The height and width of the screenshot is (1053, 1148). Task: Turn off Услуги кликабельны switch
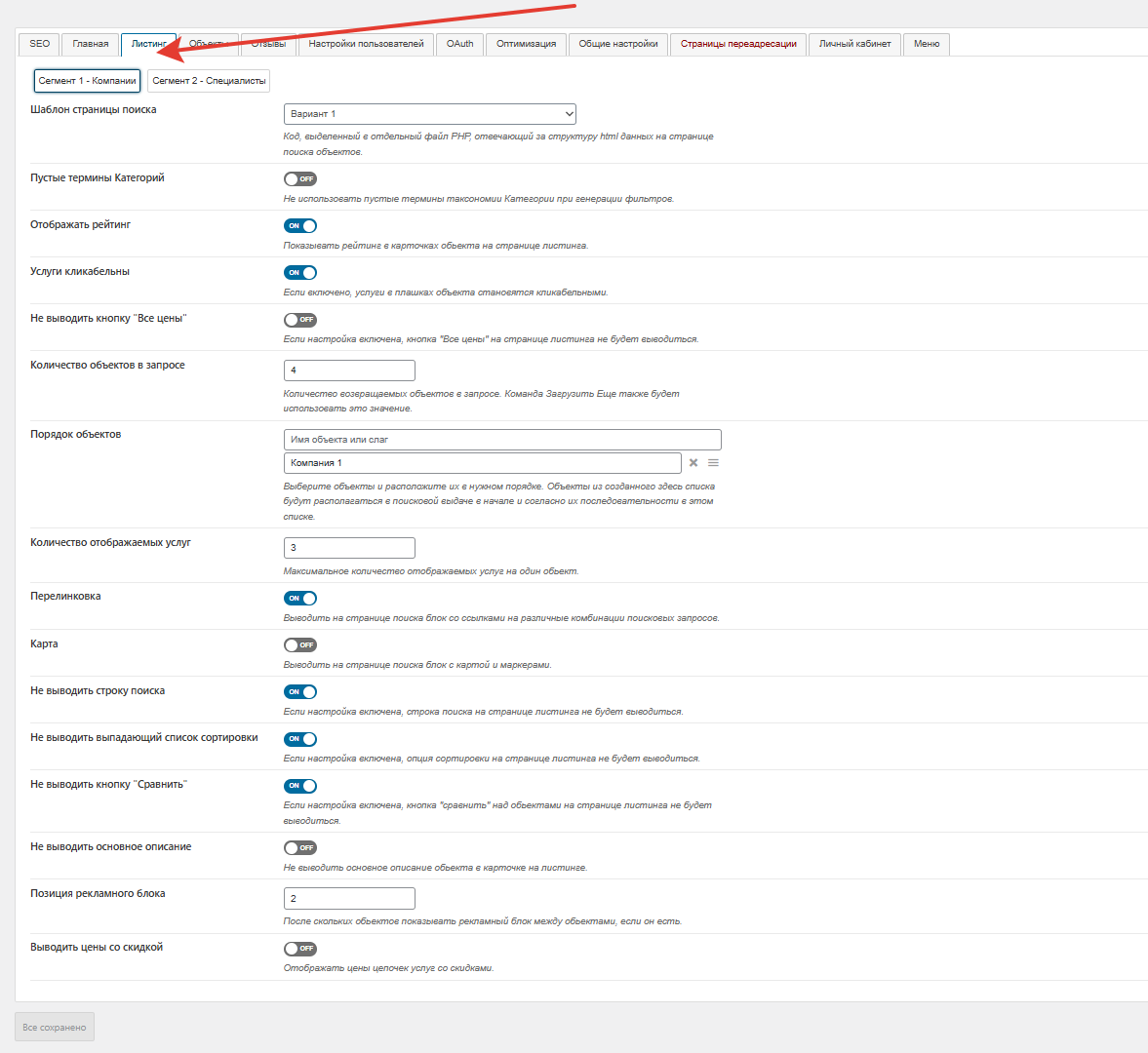tap(300, 273)
